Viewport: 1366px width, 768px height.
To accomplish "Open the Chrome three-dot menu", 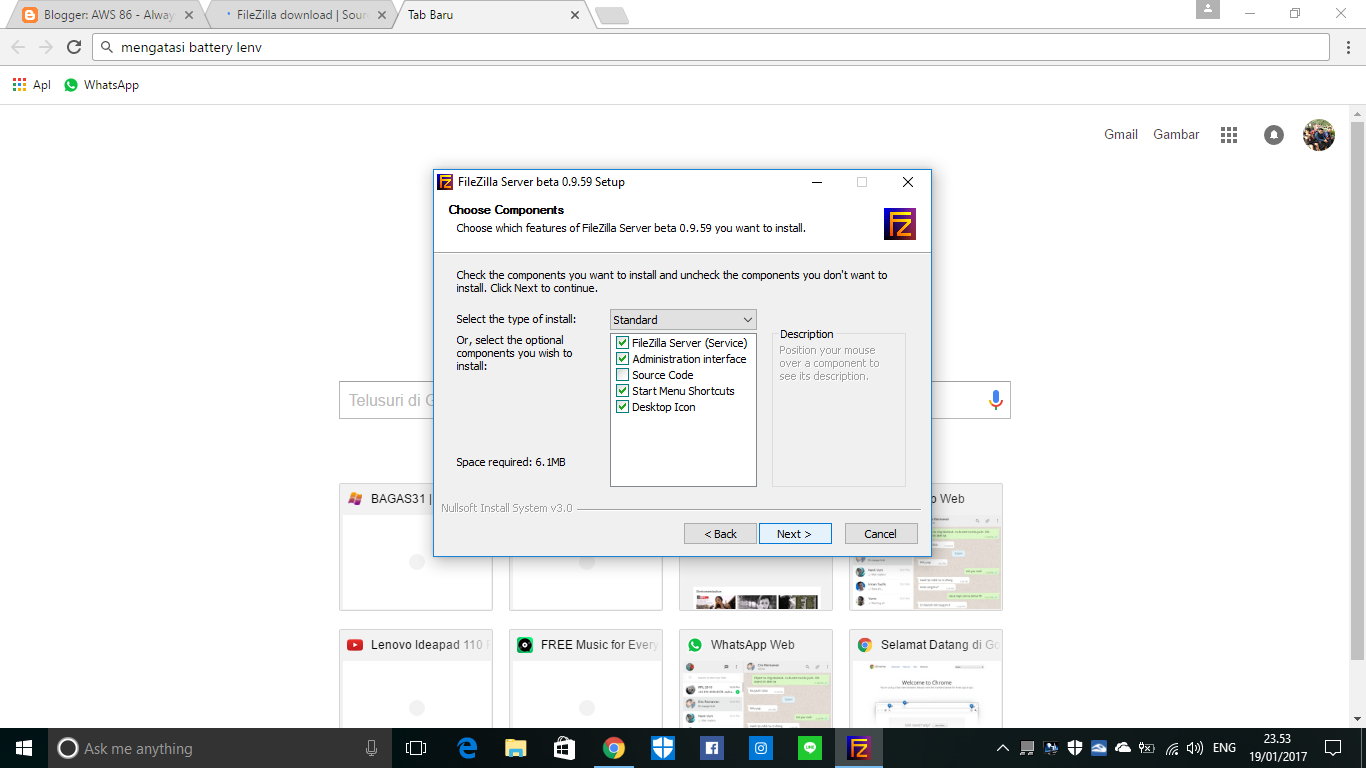I will pos(1348,47).
